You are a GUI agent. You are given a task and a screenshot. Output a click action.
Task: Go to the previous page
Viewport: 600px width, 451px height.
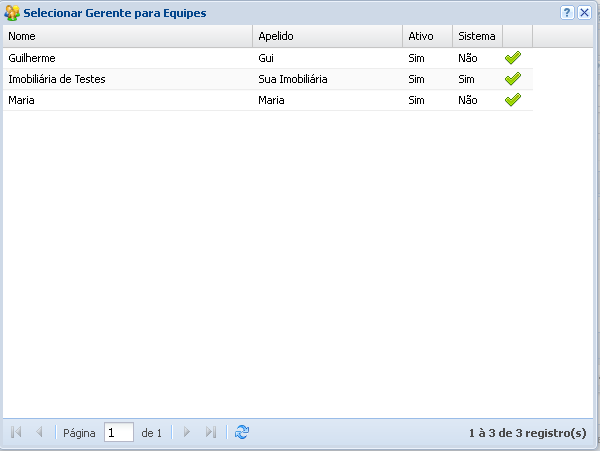[39, 432]
